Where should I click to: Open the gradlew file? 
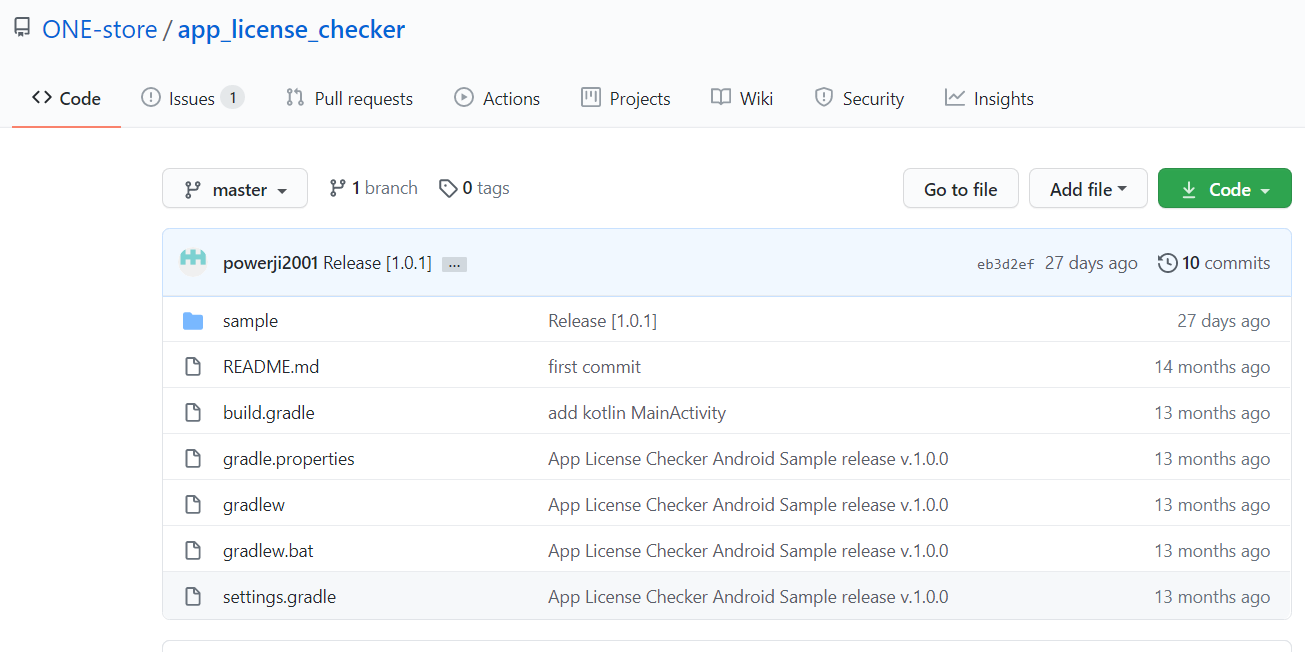pyautogui.click(x=254, y=505)
